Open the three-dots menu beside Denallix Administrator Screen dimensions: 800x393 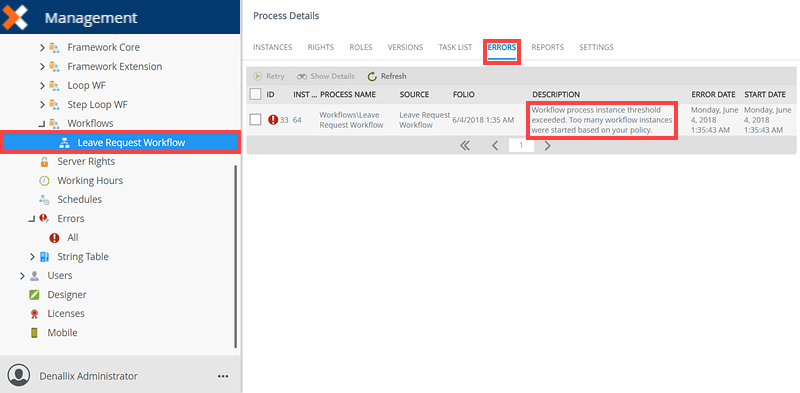pos(223,376)
